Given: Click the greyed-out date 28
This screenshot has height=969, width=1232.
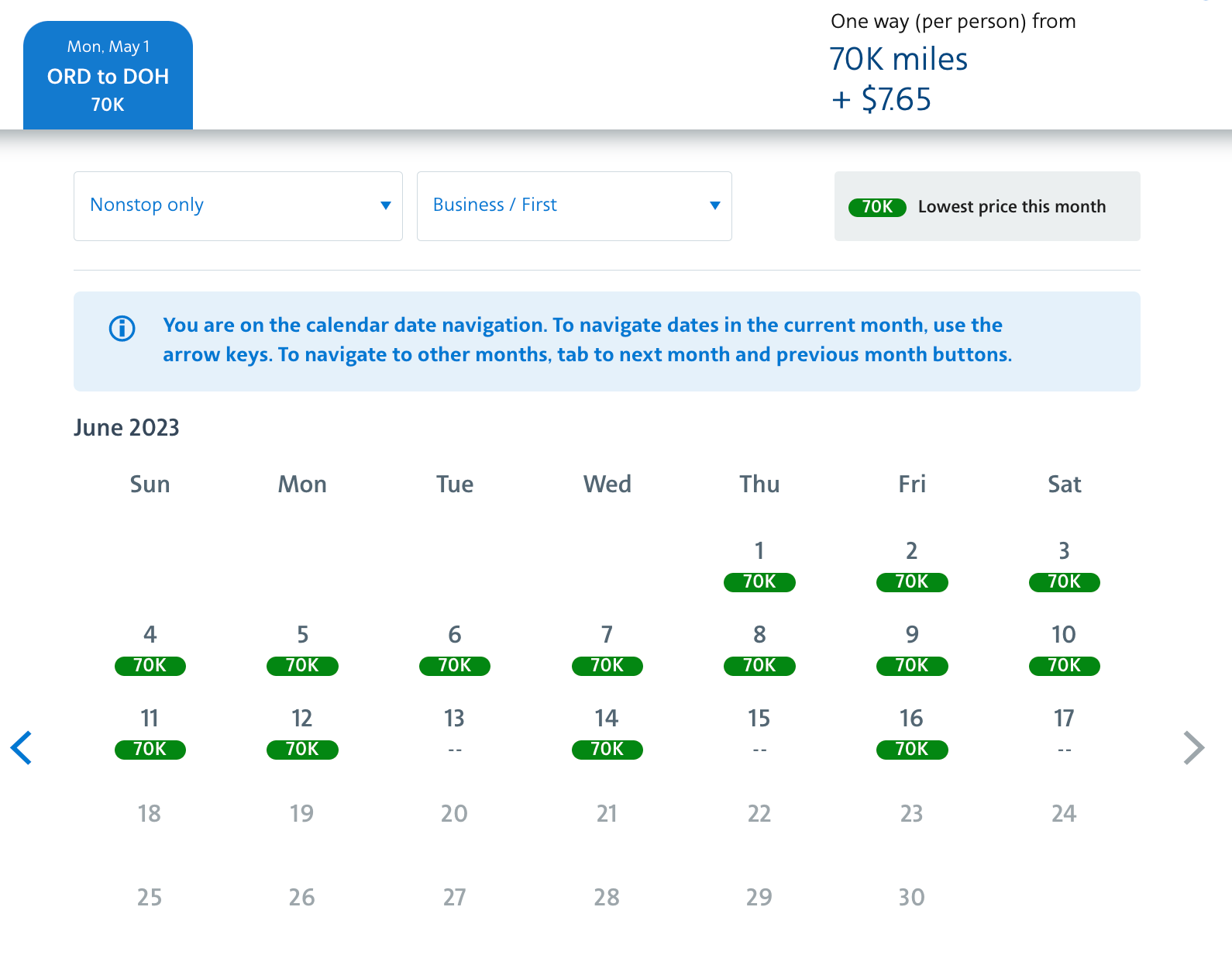Looking at the screenshot, I should [607, 897].
